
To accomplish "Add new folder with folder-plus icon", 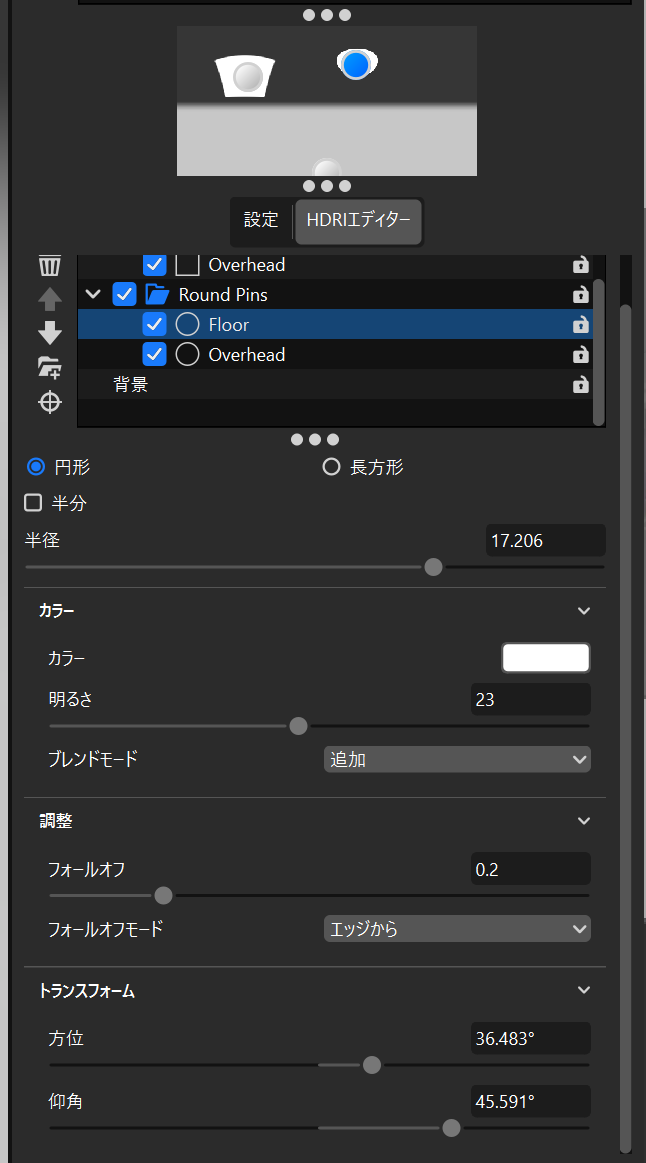I will click(x=50, y=367).
